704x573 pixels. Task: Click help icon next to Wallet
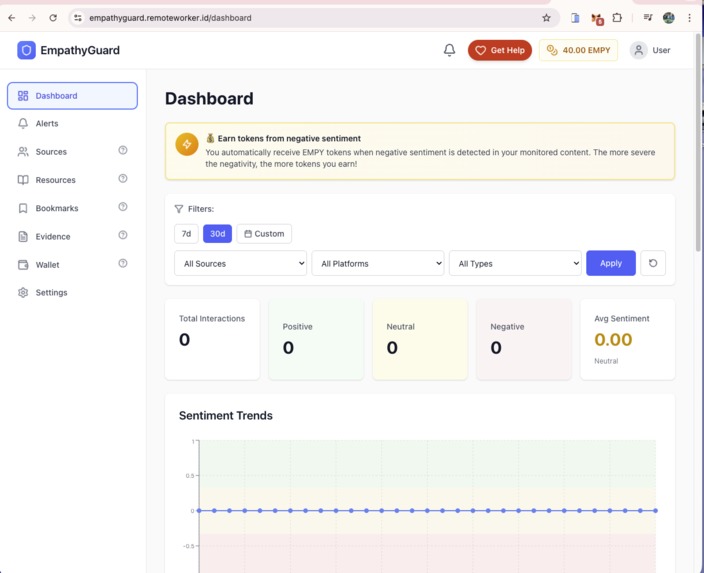coord(123,263)
